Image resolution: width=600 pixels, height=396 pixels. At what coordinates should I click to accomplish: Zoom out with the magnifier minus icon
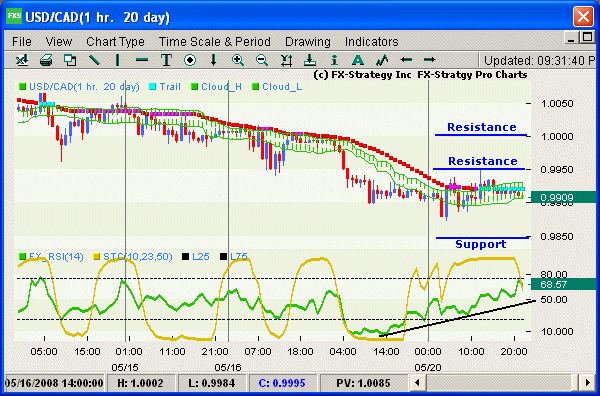(x=262, y=60)
